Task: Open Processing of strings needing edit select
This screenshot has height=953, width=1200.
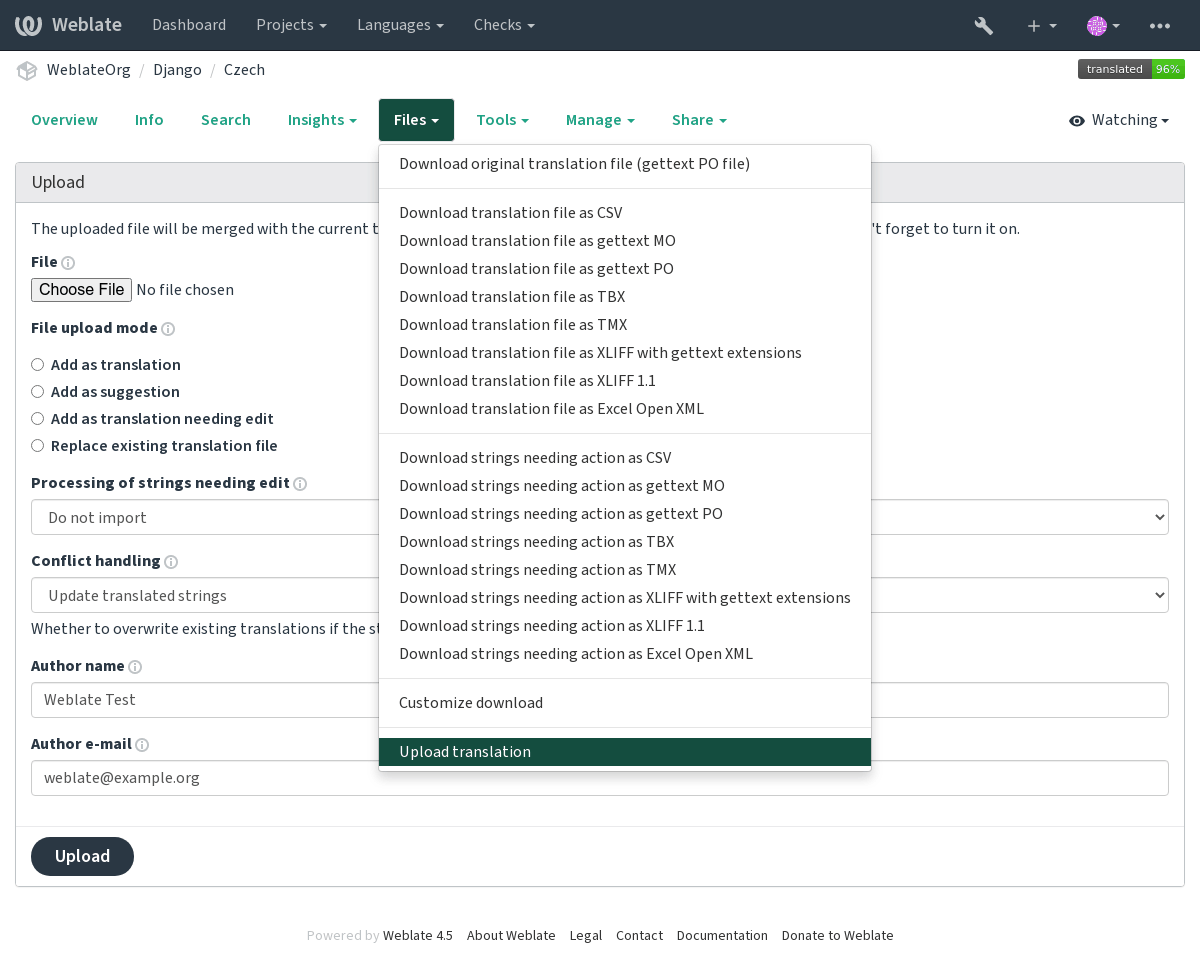Action: coord(600,517)
